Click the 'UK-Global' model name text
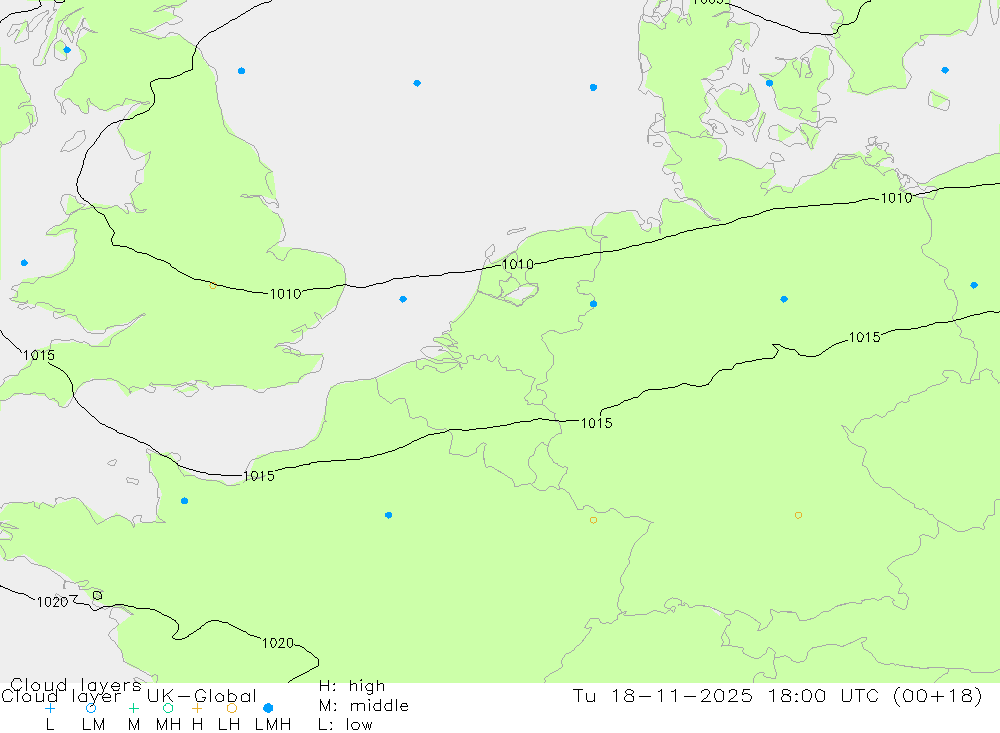Image resolution: width=1000 pixels, height=733 pixels. [x=202, y=696]
